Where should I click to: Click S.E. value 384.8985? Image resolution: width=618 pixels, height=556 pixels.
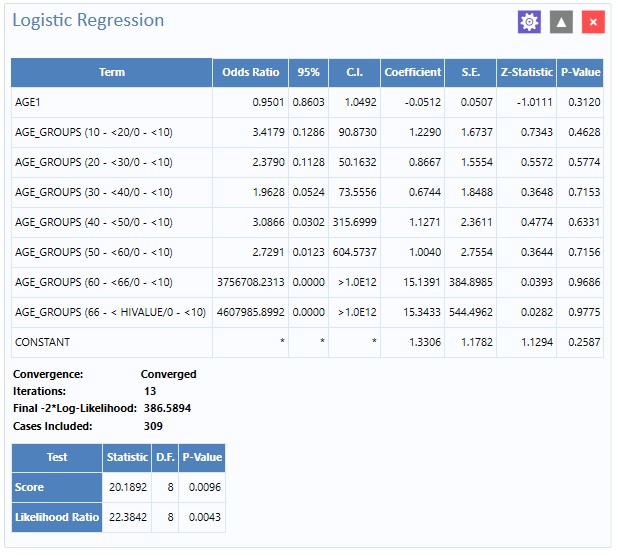pyautogui.click(x=471, y=282)
